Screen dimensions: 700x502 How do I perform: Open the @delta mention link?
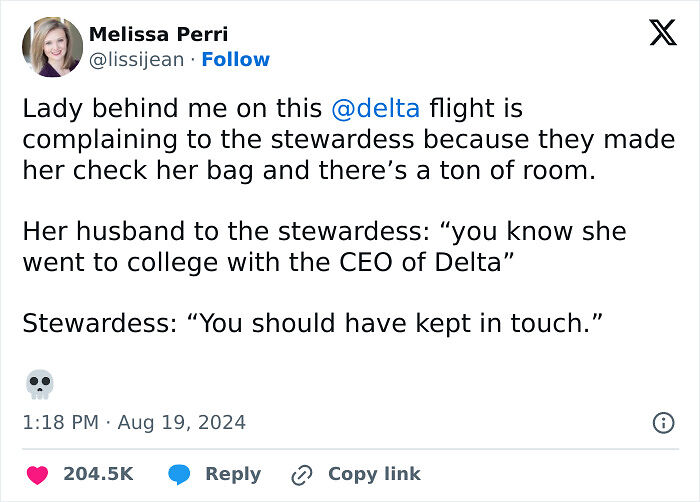(374, 107)
